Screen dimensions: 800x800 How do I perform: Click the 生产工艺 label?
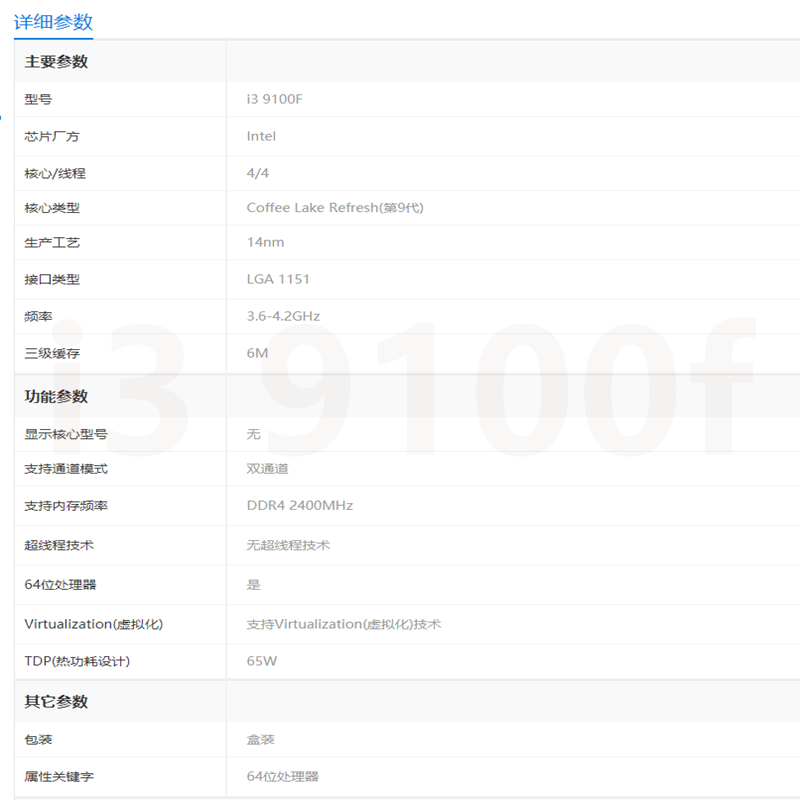52,242
